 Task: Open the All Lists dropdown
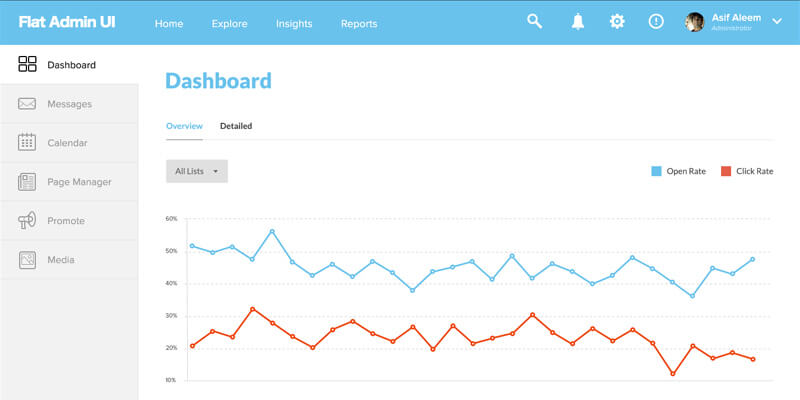tap(197, 171)
